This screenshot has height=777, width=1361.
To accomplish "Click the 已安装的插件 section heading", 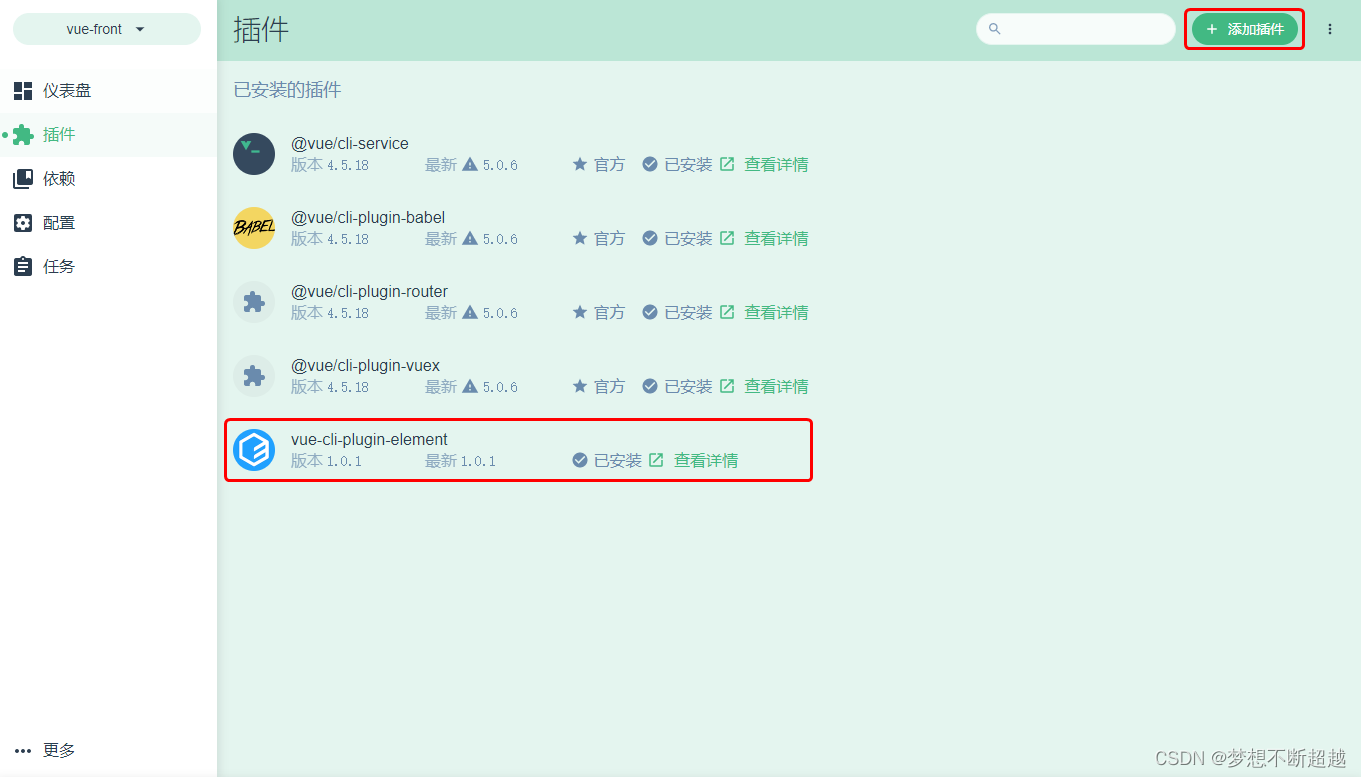I will [x=288, y=90].
